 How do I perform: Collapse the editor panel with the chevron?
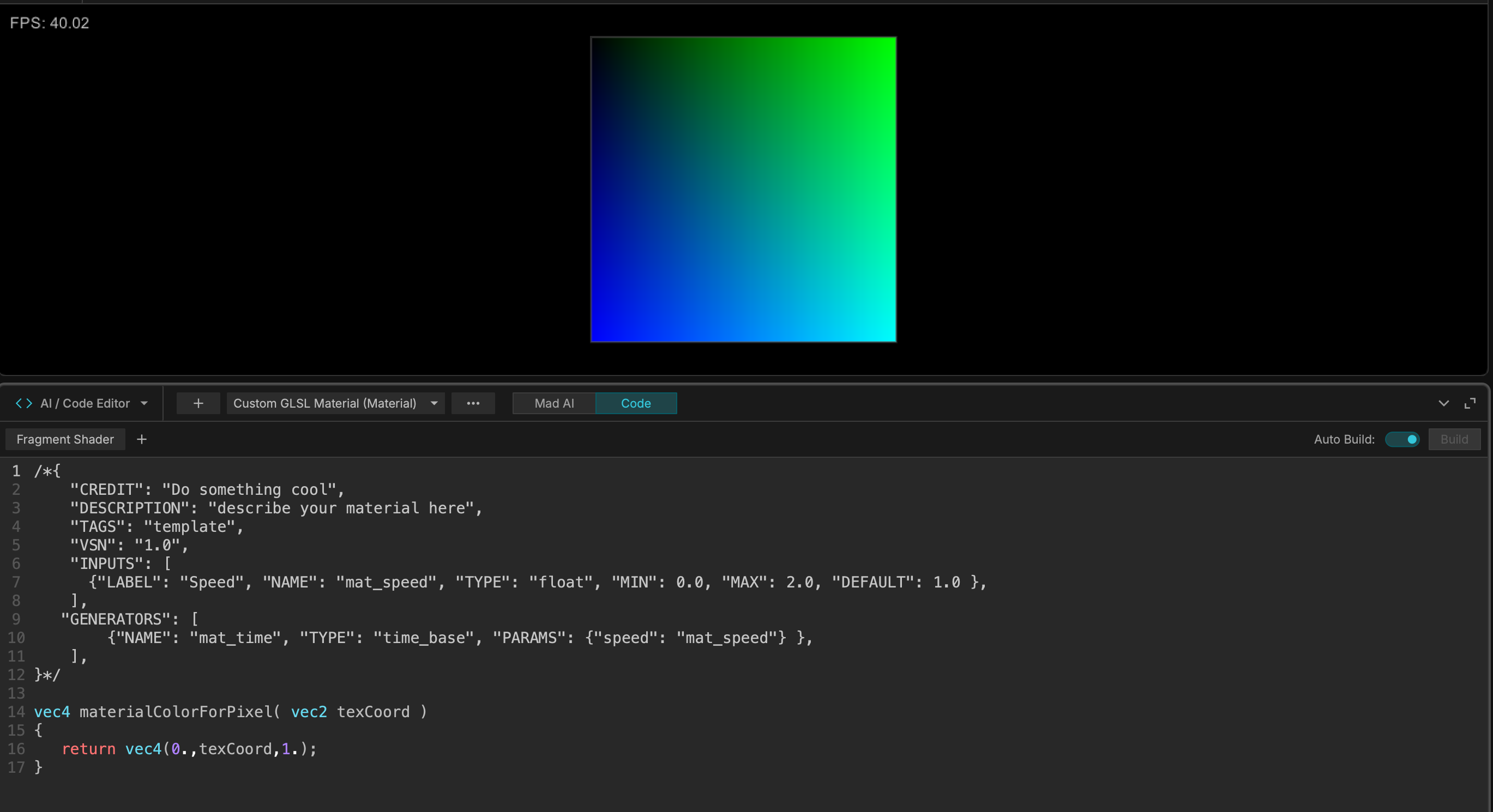[x=1444, y=403]
